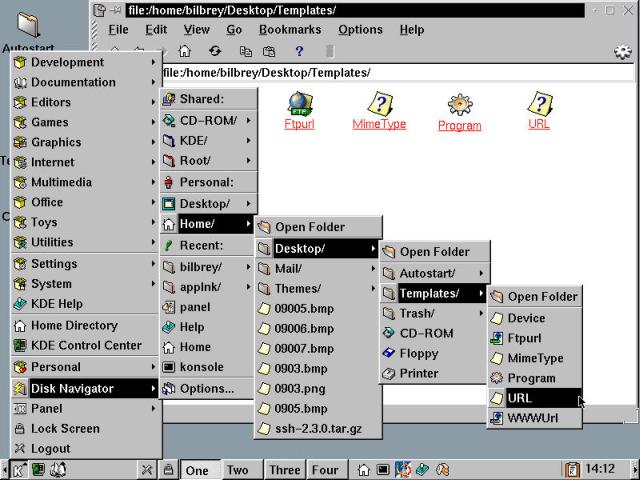Click the clipboard icon next to the clock
The image size is (640, 480).
coord(572,469)
